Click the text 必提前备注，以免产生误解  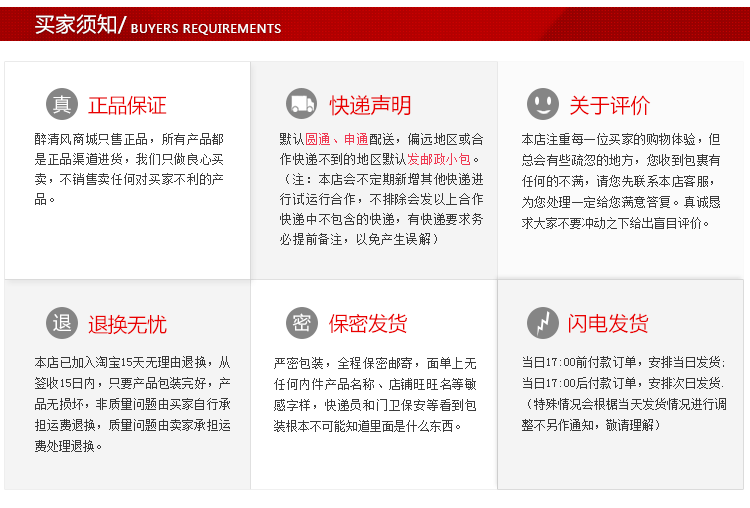click(x=355, y=239)
